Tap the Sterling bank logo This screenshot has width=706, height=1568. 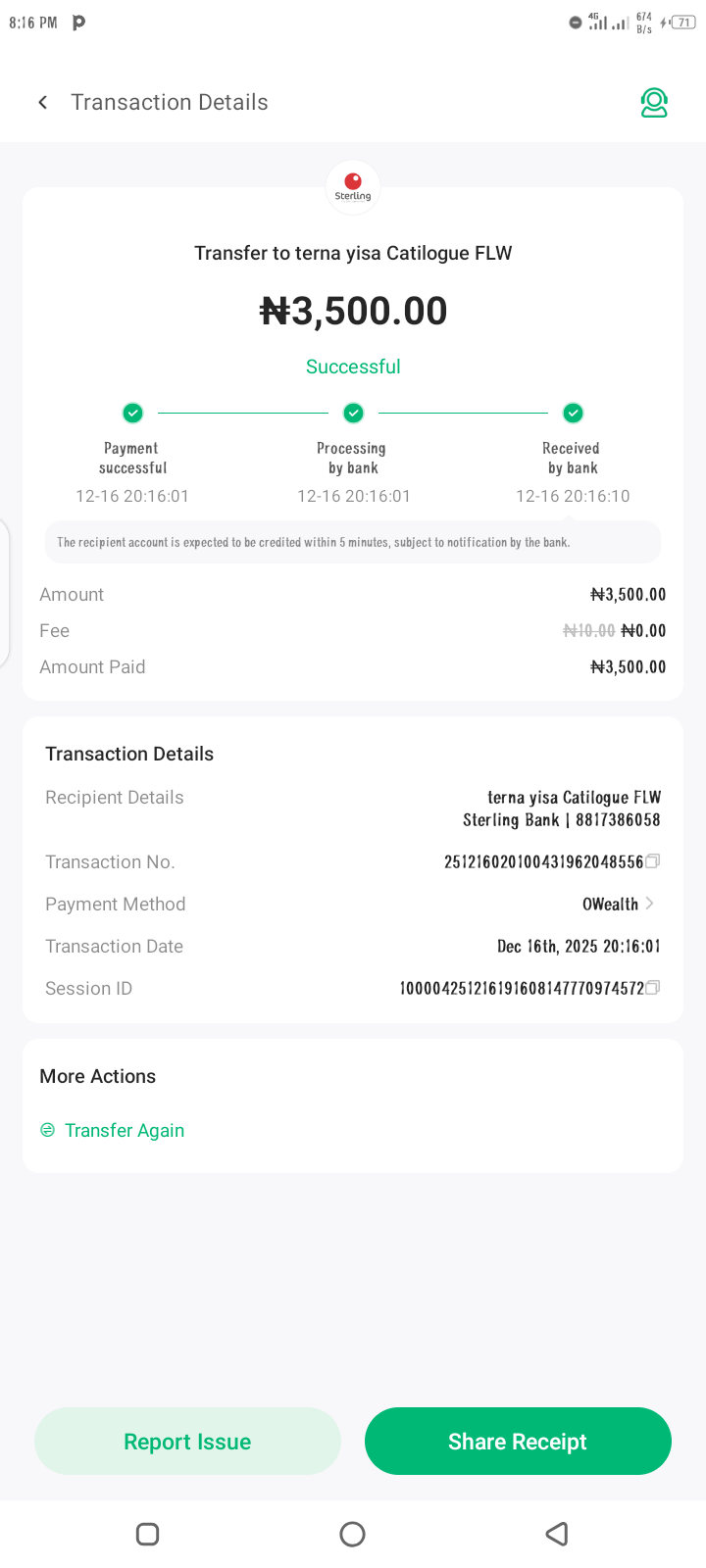(353, 186)
